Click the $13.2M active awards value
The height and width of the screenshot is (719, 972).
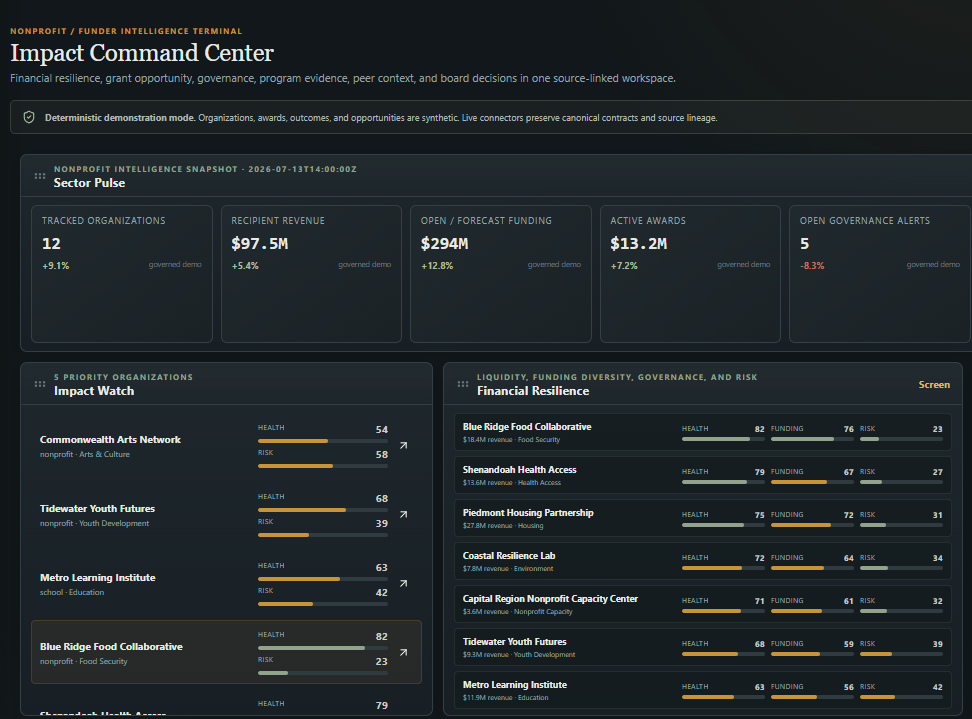[638, 244]
